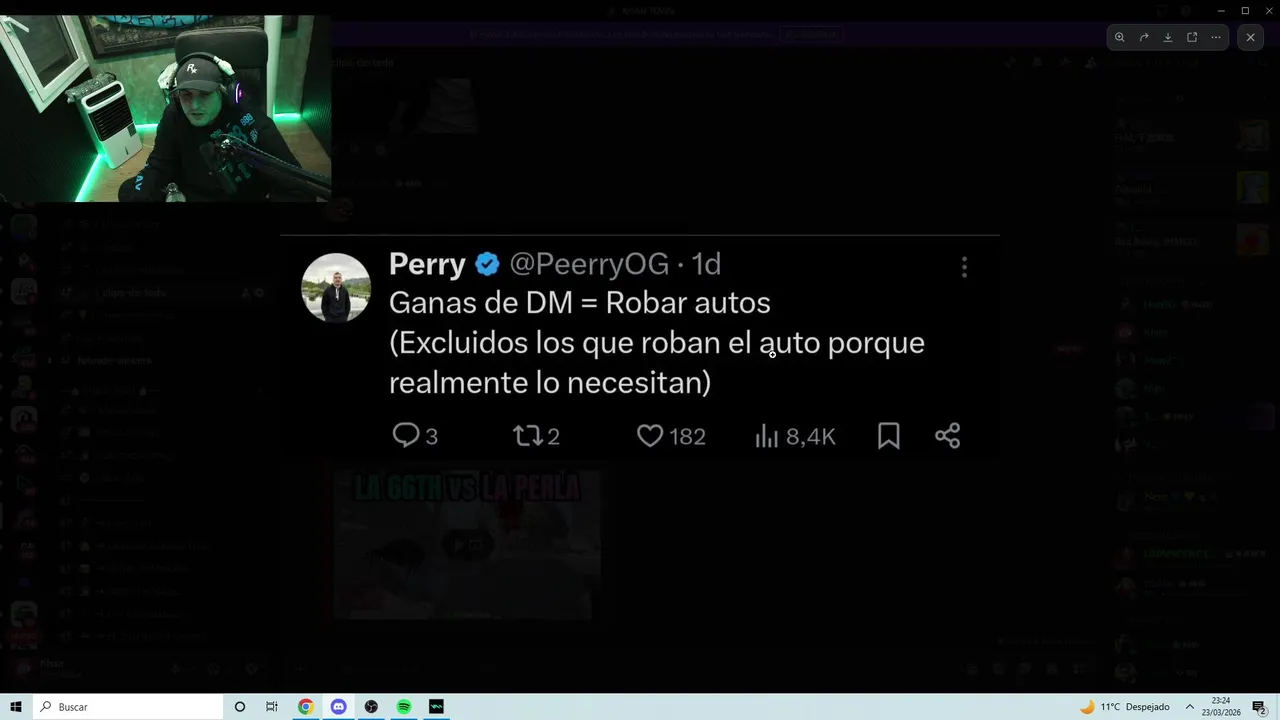
Task: Open the Windows notification center
Action: [x=1259, y=707]
